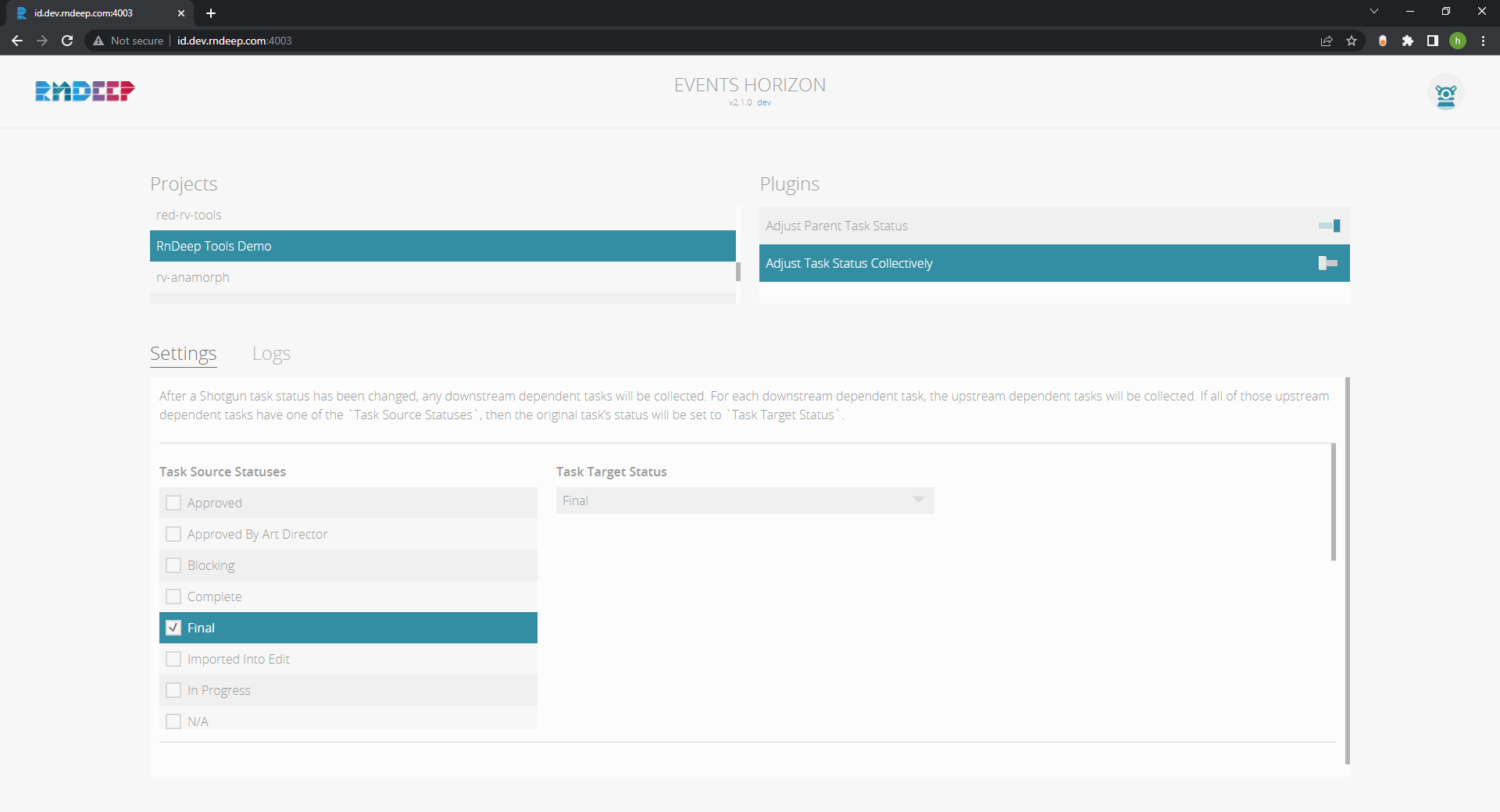Image resolution: width=1500 pixels, height=812 pixels.
Task: Bookmark this page with star icon
Action: click(1352, 41)
